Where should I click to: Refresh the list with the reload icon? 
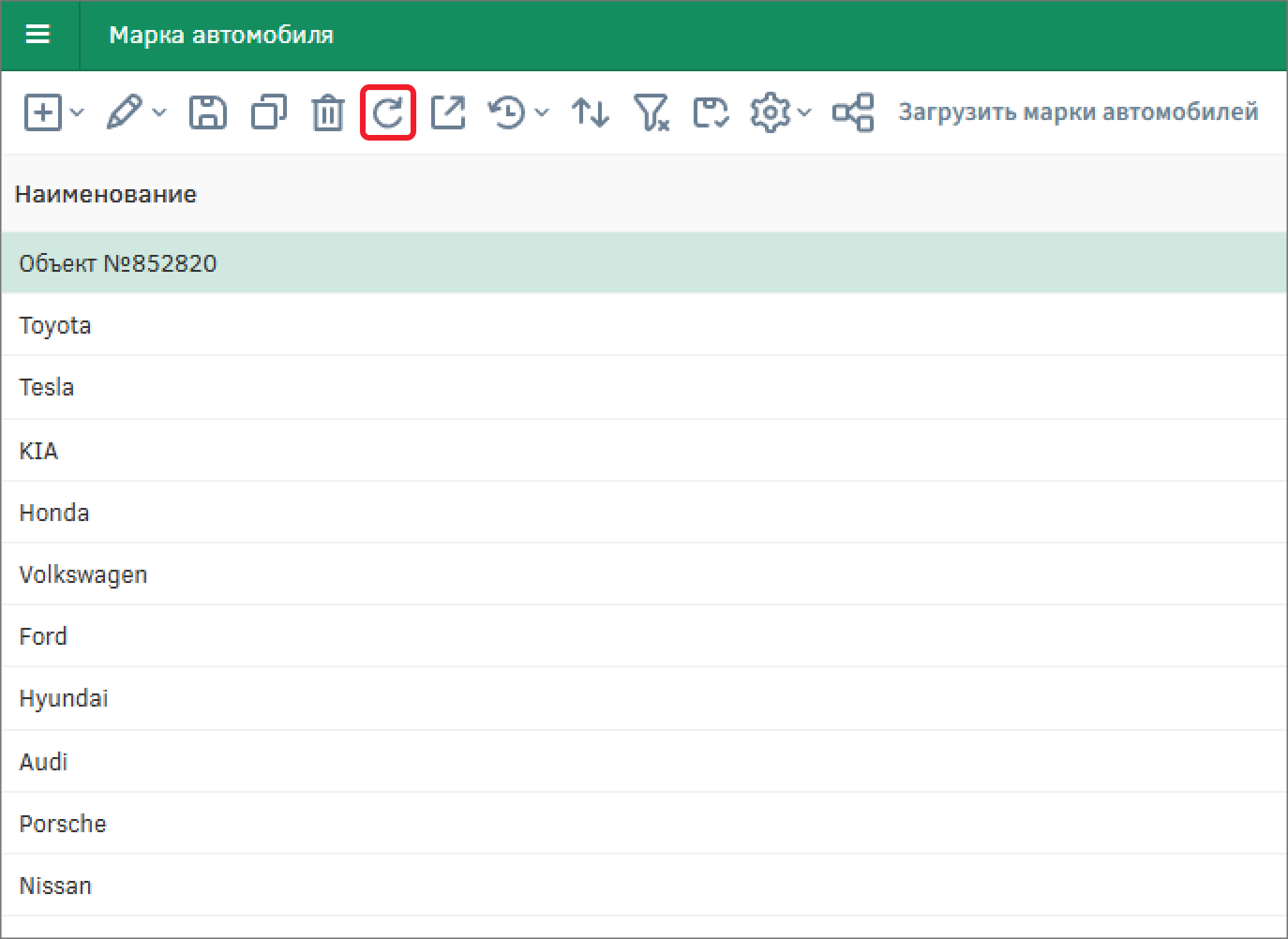[388, 112]
